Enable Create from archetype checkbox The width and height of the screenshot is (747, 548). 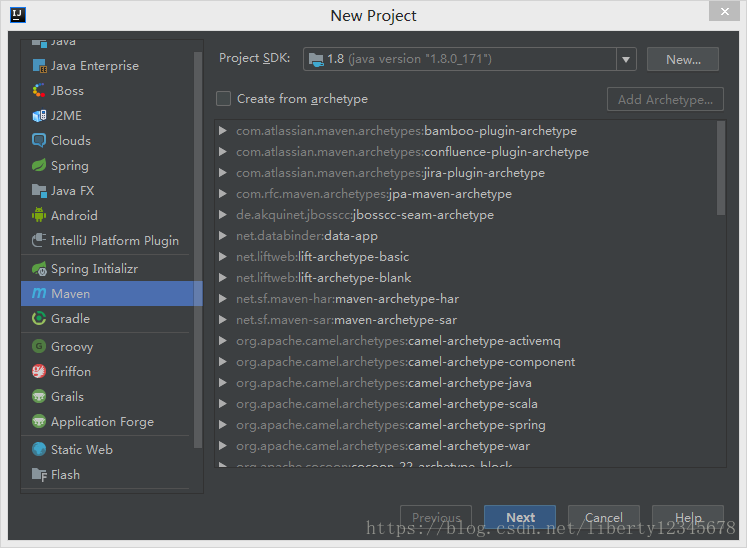223,99
